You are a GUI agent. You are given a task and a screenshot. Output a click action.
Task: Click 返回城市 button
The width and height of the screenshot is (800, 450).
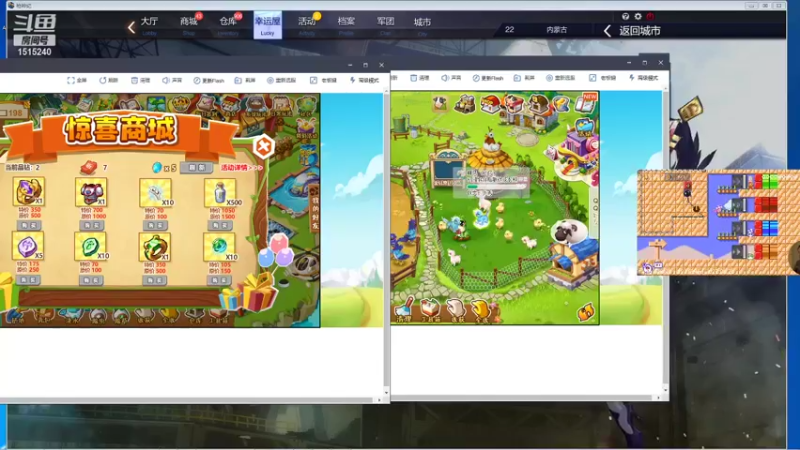point(632,31)
